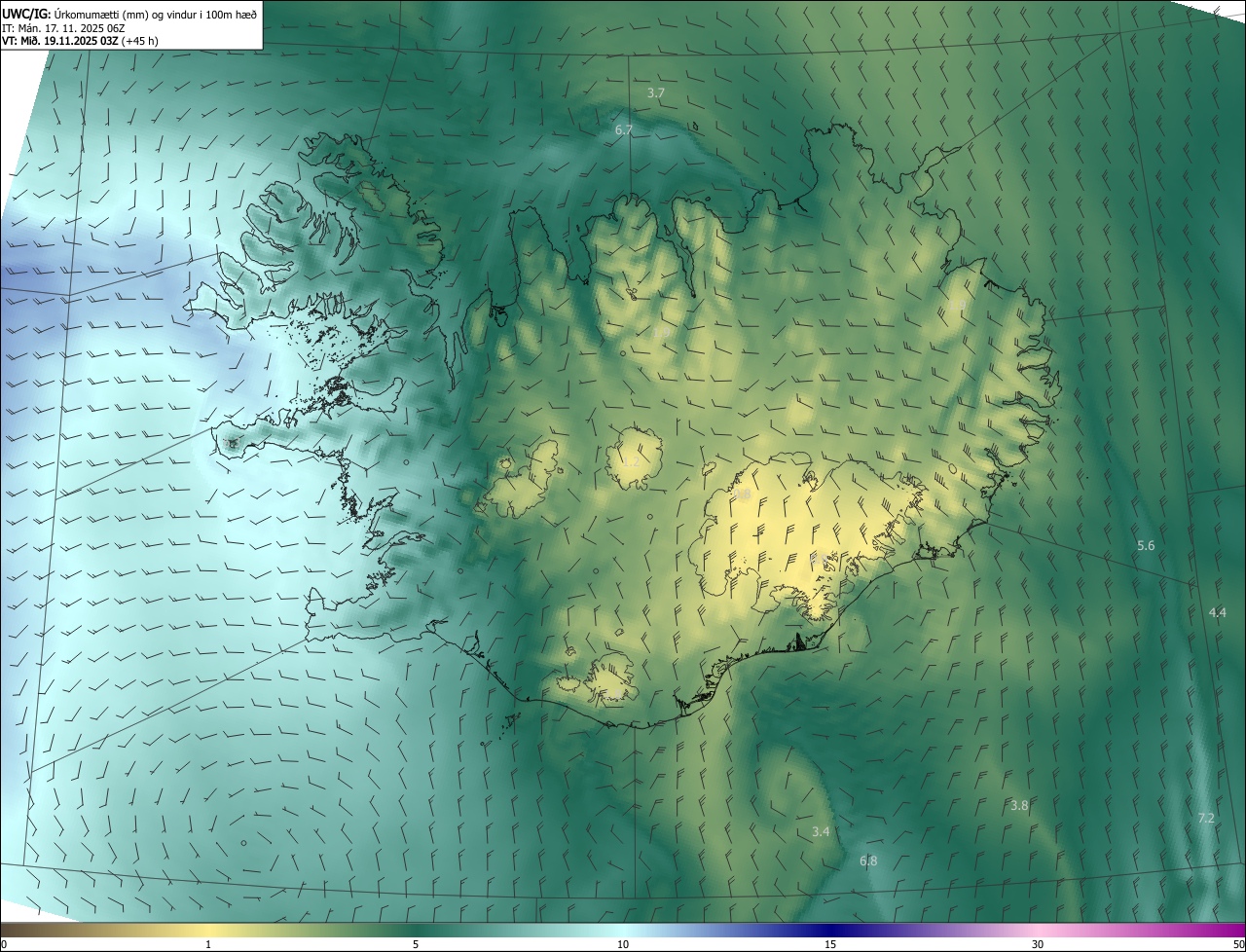Click the '3.7' value north of Iceland
The height and width of the screenshot is (952, 1246).
coord(656,93)
